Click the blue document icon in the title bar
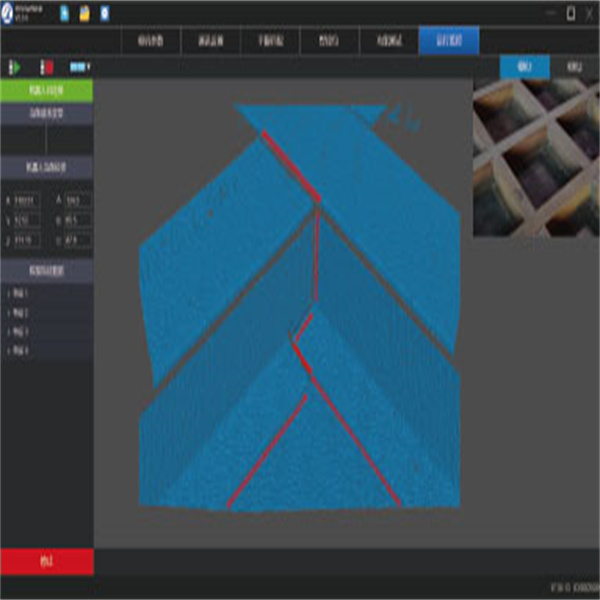 click(64, 14)
